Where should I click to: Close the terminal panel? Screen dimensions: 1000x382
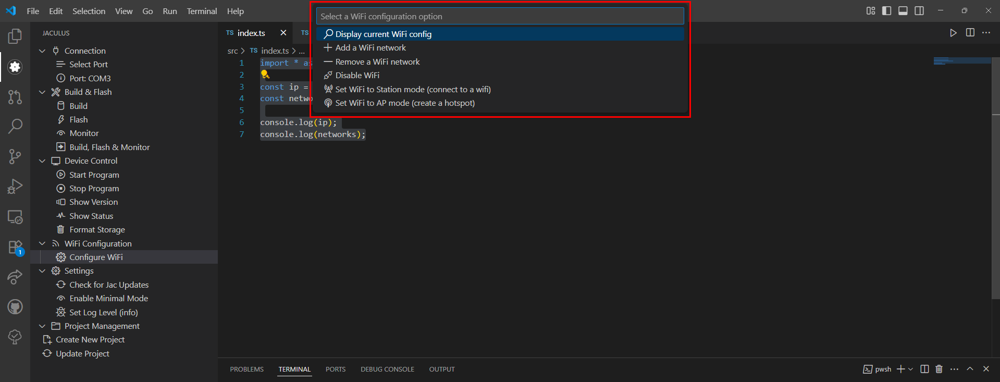point(985,369)
